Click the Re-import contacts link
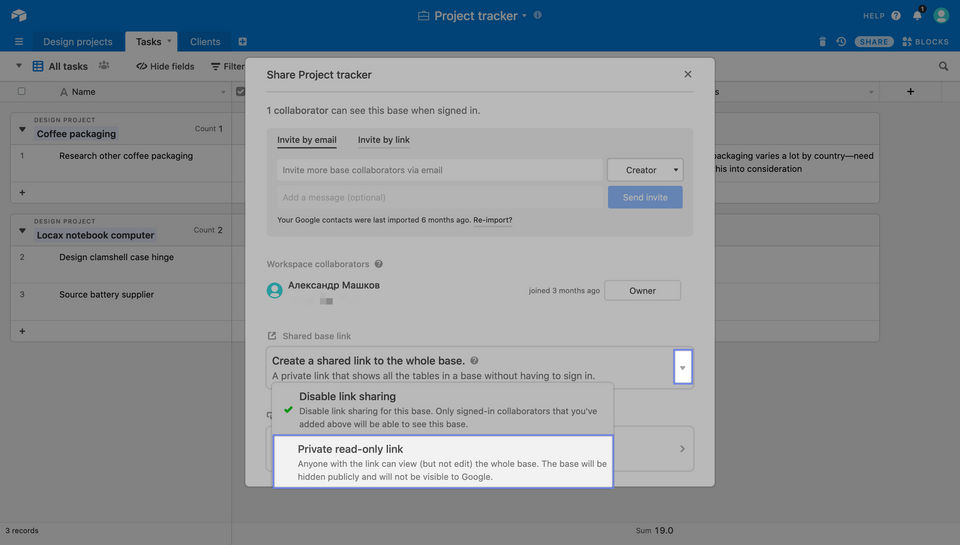 [x=492, y=220]
